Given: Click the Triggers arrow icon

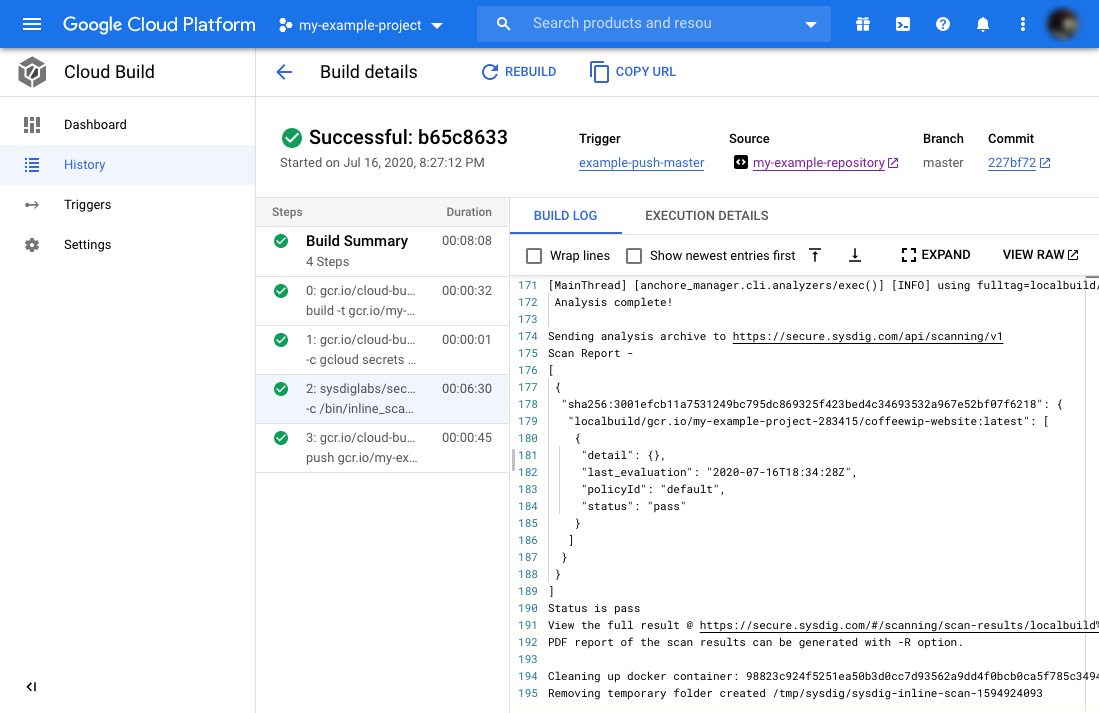Looking at the screenshot, I should pos(32,205).
